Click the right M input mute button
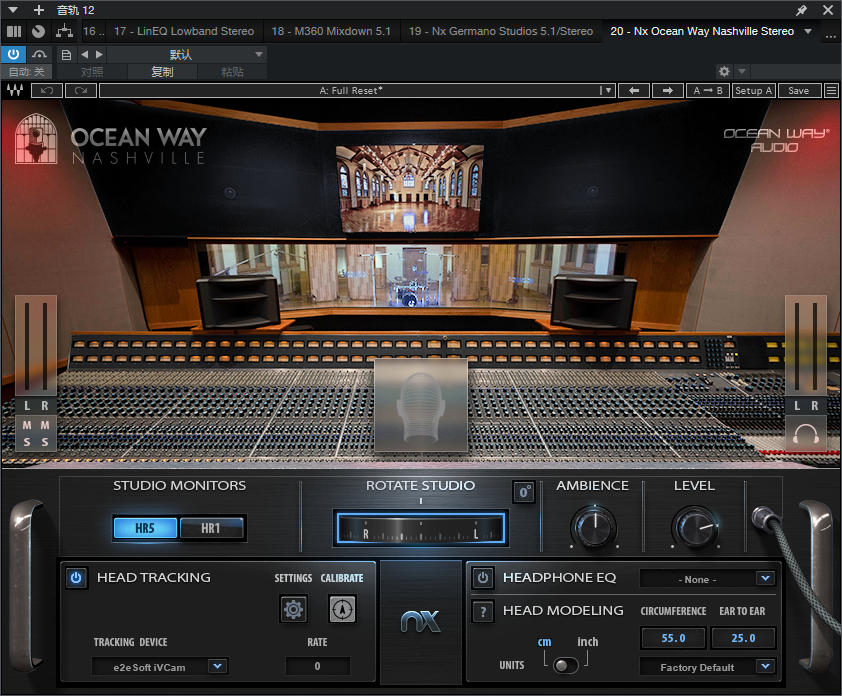The height and width of the screenshot is (696, 842). (x=45, y=425)
